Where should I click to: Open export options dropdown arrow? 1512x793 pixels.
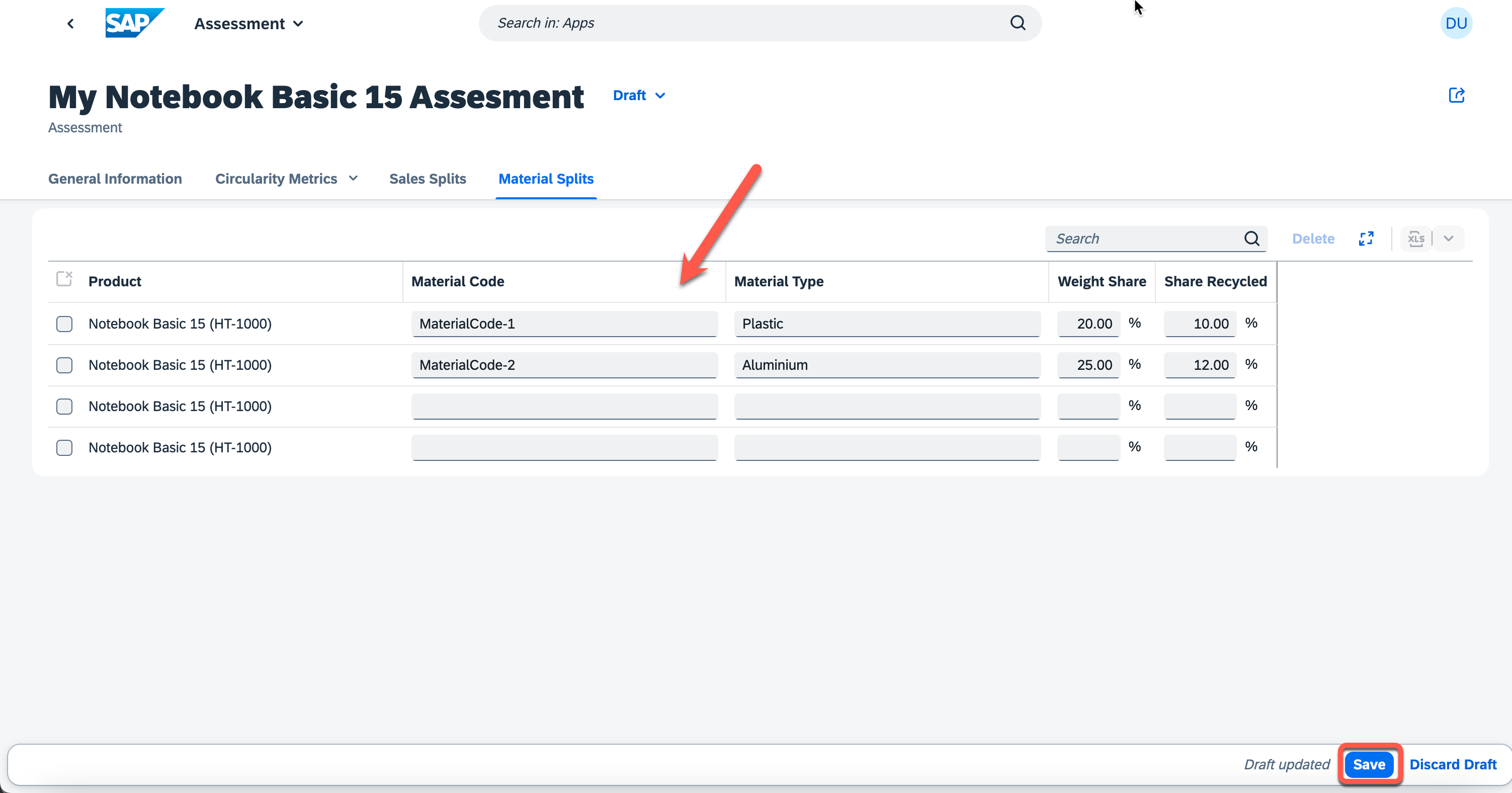click(x=1448, y=239)
